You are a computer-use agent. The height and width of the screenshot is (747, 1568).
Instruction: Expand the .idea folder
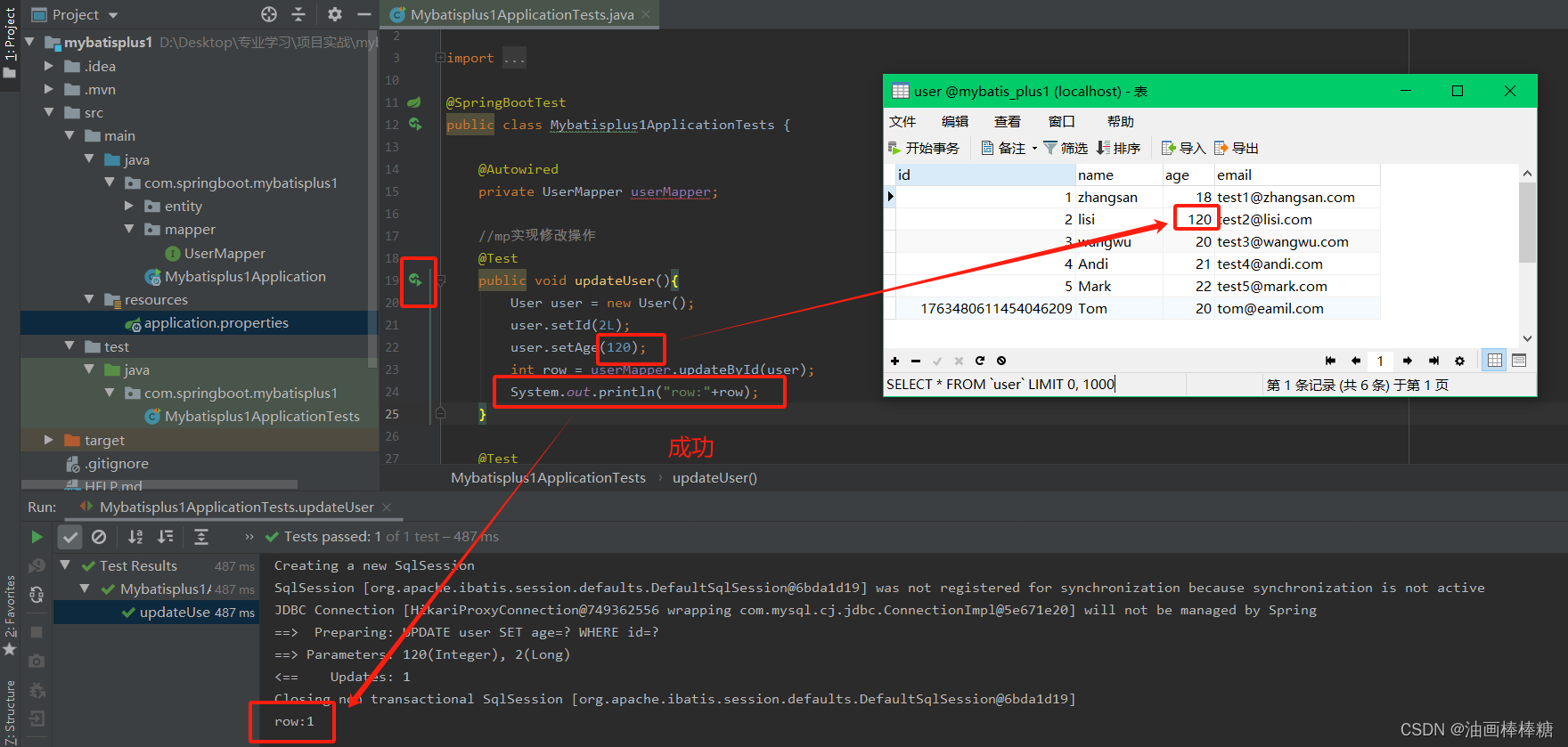tap(49, 66)
